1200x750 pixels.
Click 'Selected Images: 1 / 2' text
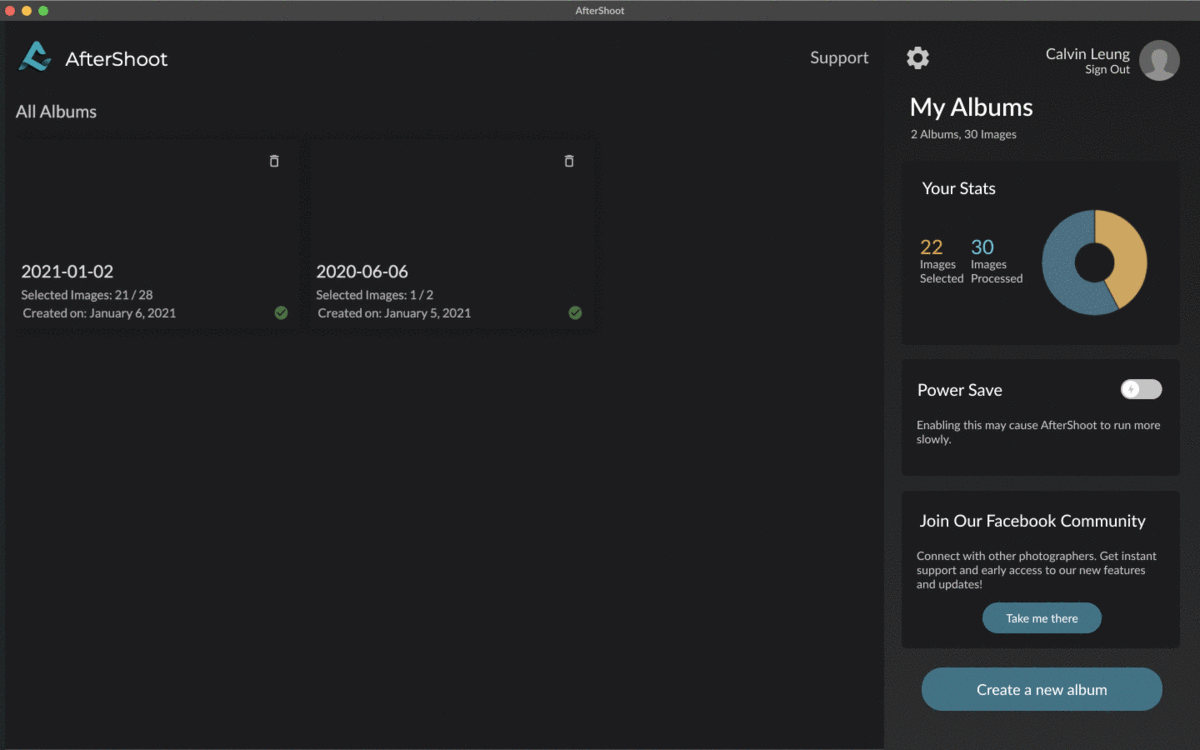375,295
